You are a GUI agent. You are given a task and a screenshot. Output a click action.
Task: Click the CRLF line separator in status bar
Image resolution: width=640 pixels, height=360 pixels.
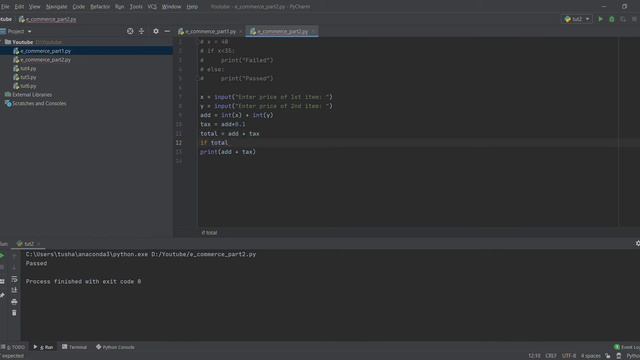[x=551, y=356]
